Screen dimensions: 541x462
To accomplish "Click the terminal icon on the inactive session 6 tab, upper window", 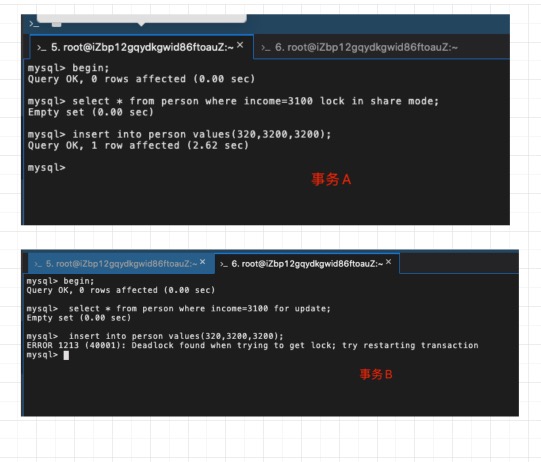I will (x=265, y=48).
